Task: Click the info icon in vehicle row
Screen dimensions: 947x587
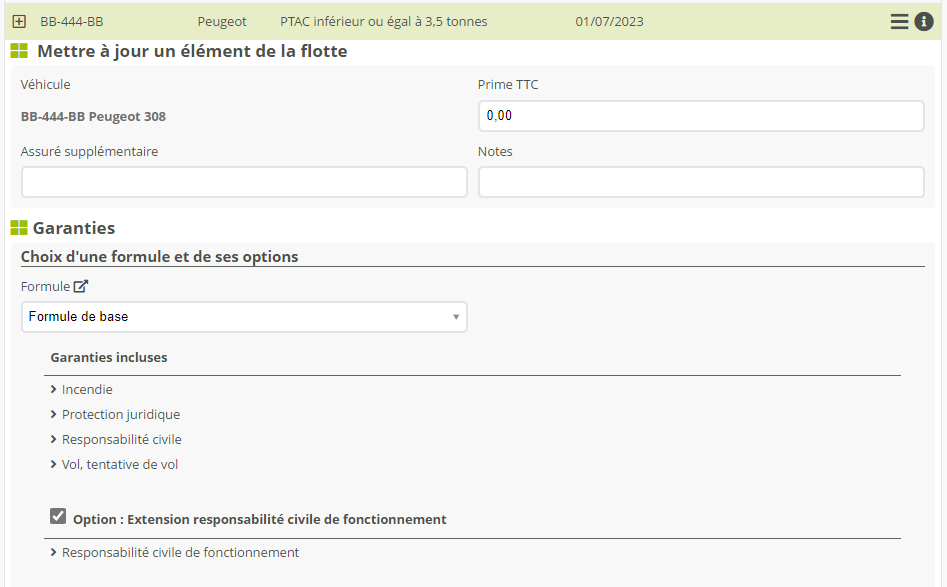Action: (924, 21)
